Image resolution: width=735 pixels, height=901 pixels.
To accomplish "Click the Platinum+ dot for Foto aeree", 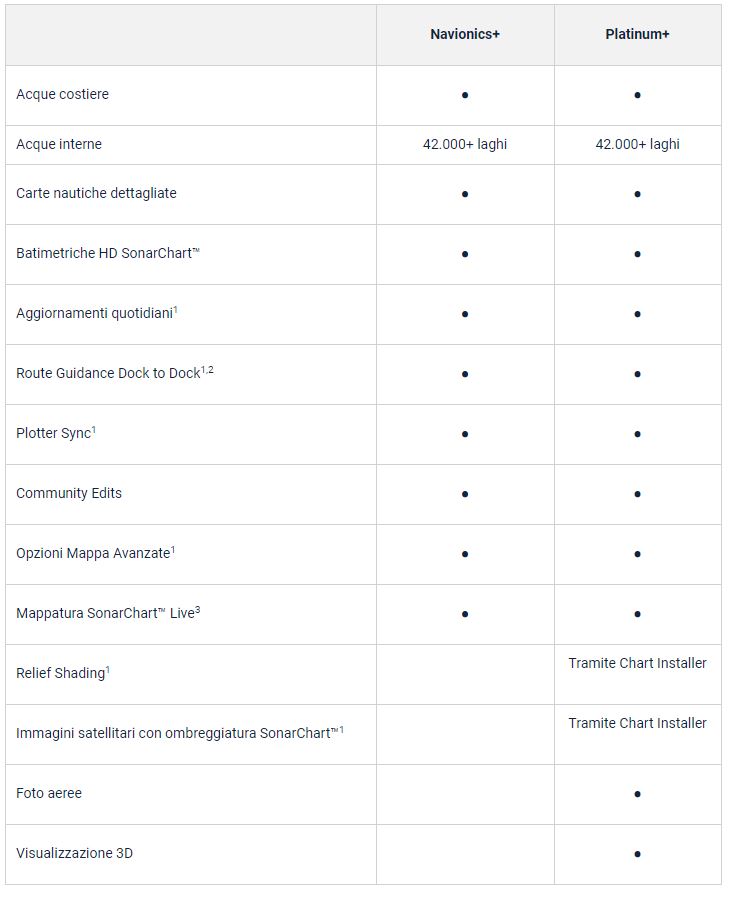I will click(637, 794).
